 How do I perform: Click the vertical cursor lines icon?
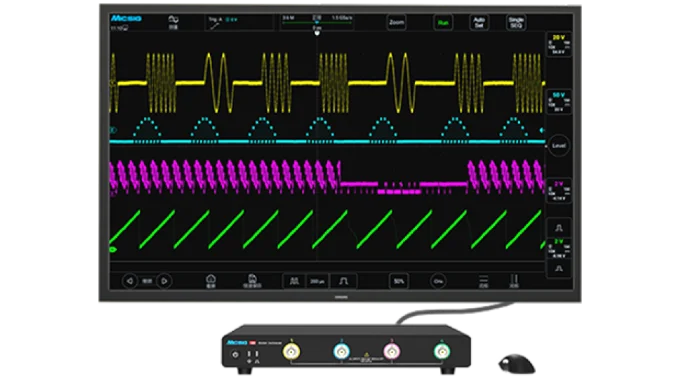coord(514,281)
